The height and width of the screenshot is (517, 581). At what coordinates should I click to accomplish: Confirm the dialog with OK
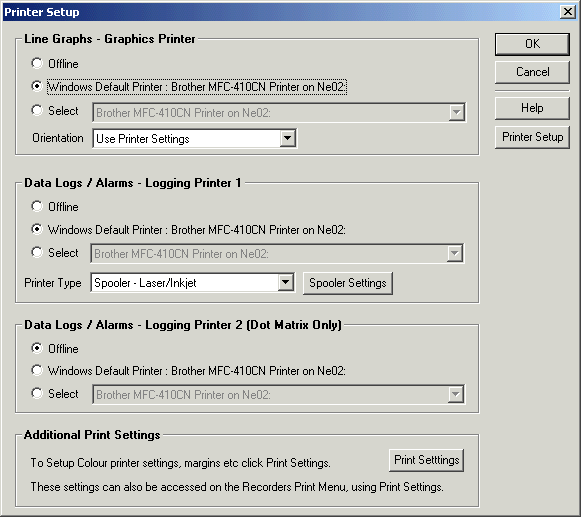pos(532,44)
